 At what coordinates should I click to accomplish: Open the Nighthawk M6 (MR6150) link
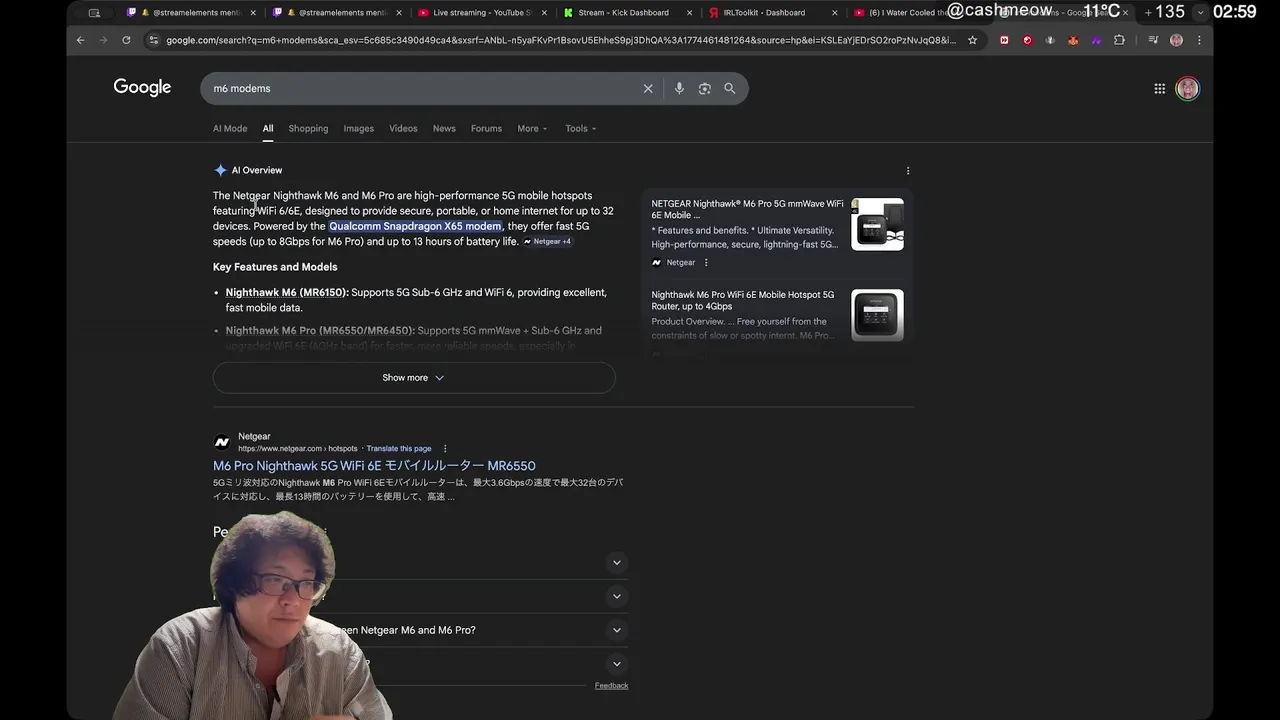[x=287, y=293]
